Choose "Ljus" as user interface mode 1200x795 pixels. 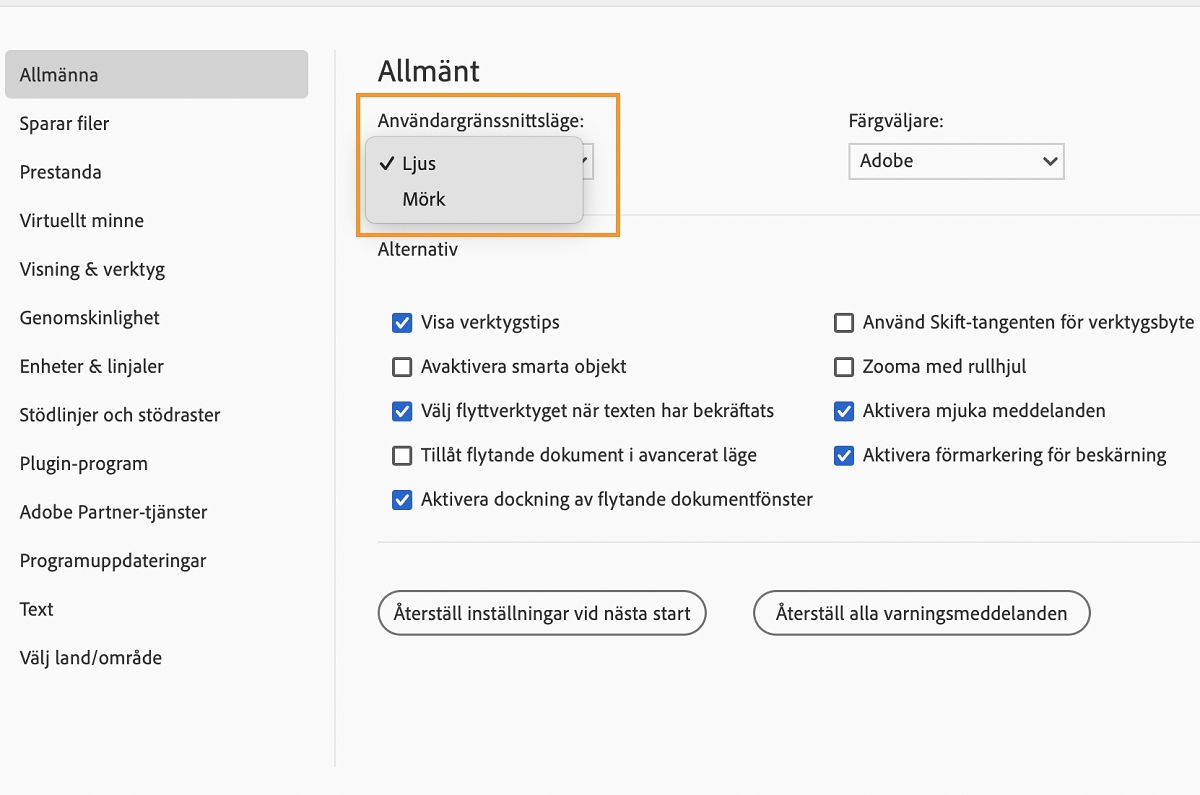pos(417,162)
